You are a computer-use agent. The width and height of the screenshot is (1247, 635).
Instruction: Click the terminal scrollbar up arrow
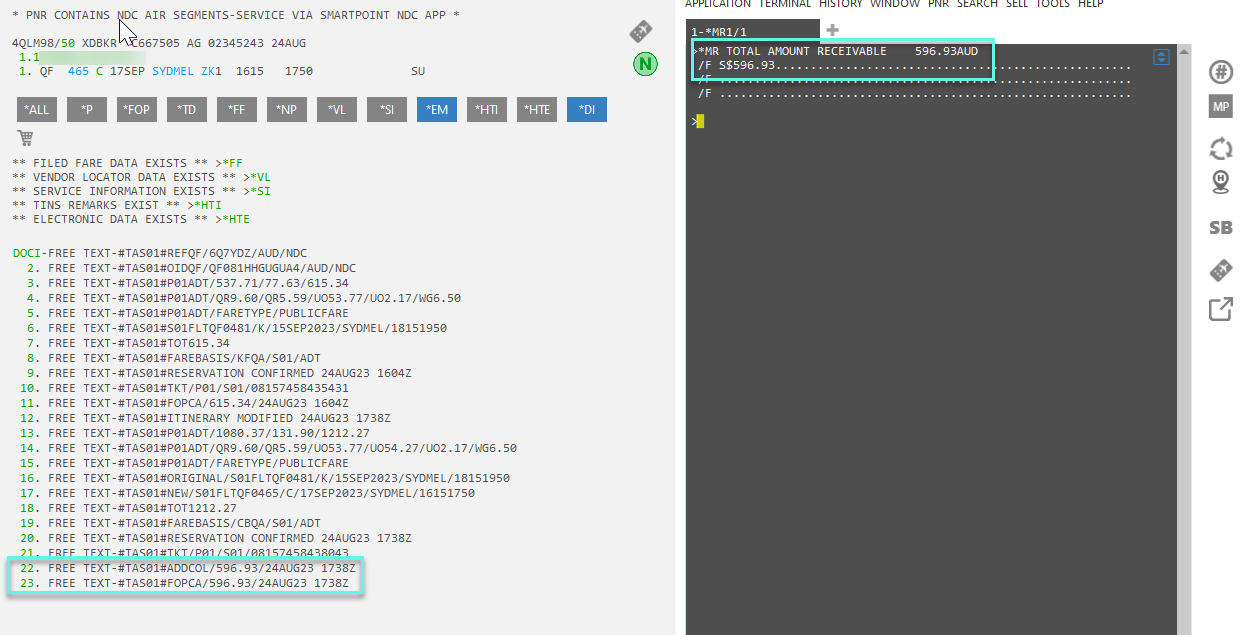(x=1184, y=50)
